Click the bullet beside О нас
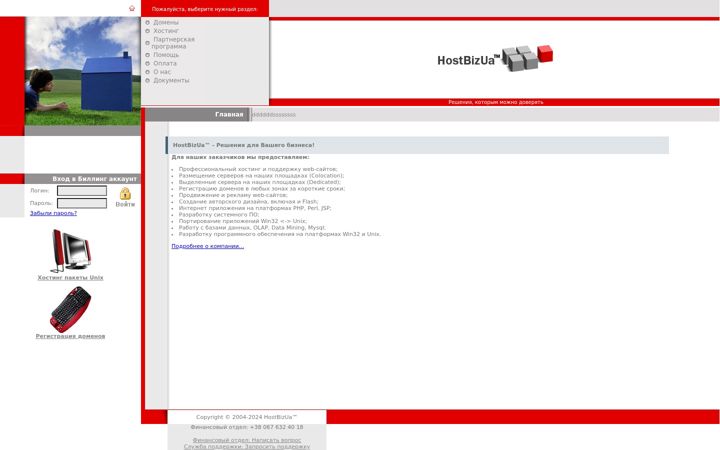 click(147, 72)
